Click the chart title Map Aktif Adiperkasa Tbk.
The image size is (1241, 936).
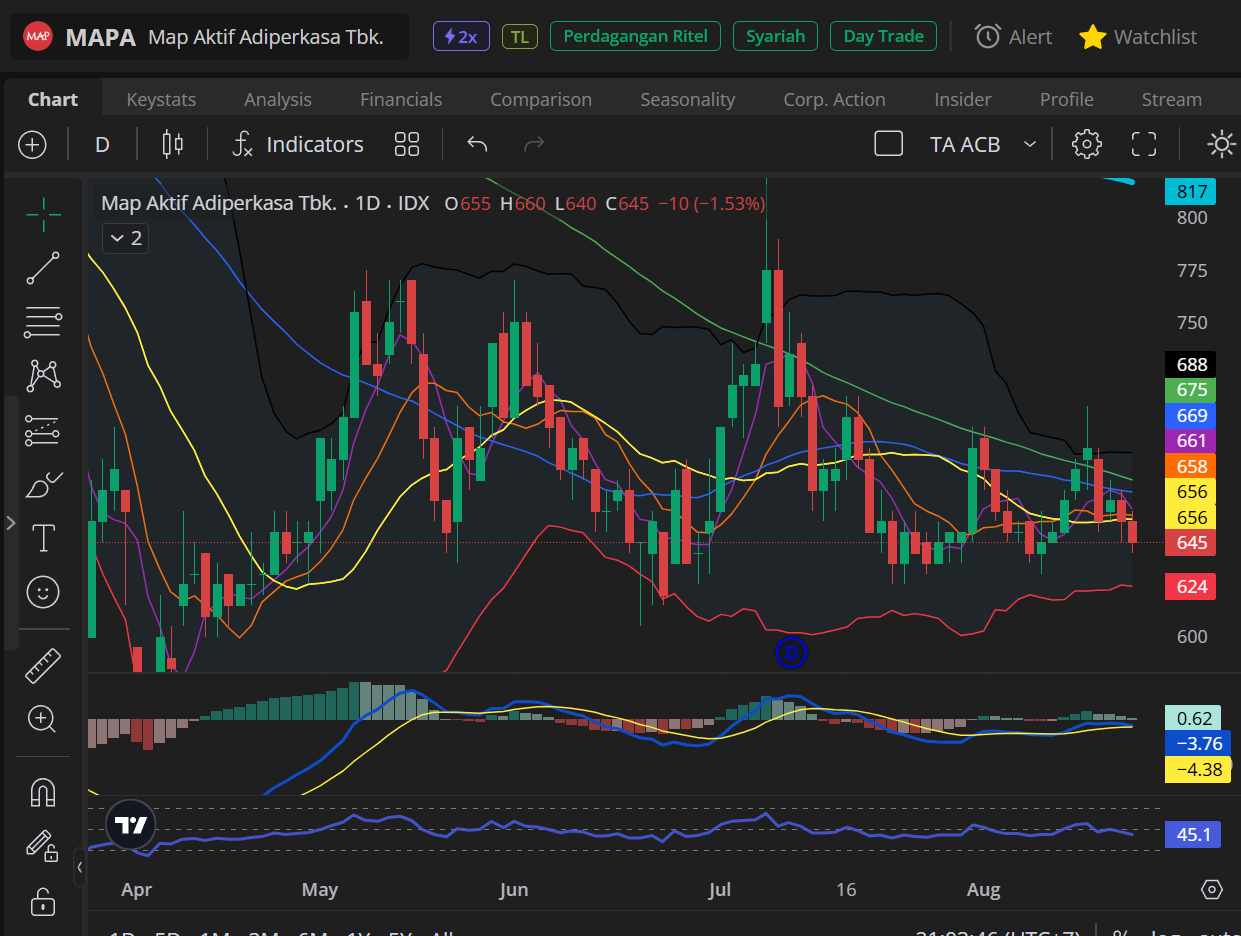(219, 203)
